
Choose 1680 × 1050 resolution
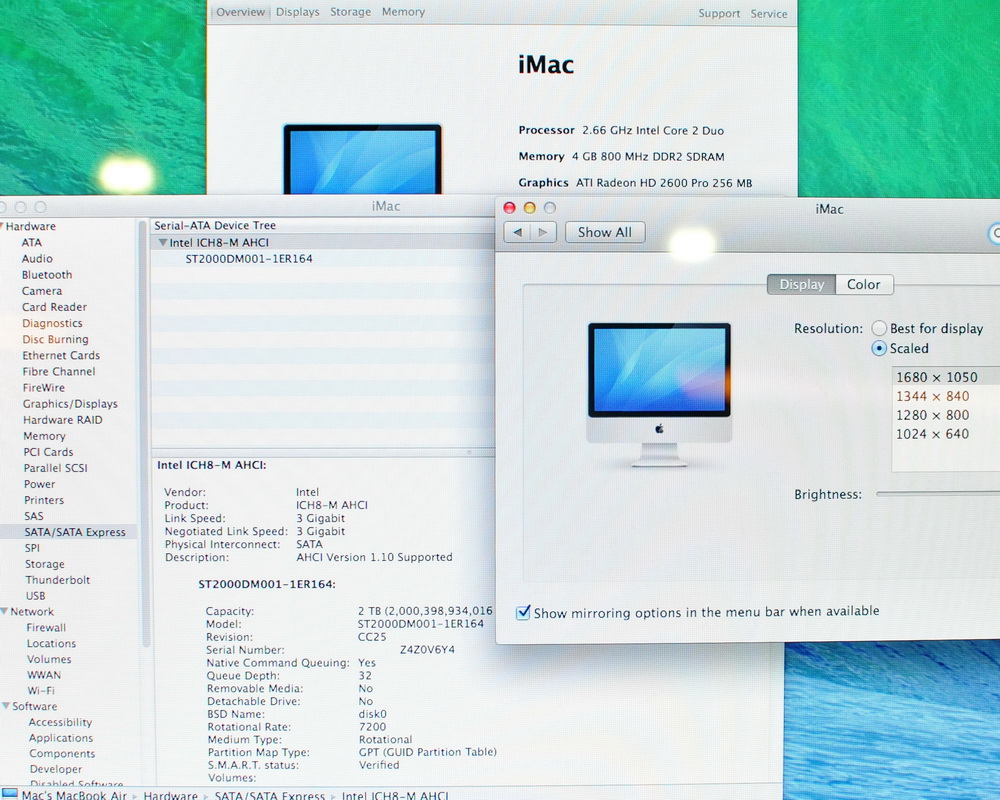[x=946, y=377]
